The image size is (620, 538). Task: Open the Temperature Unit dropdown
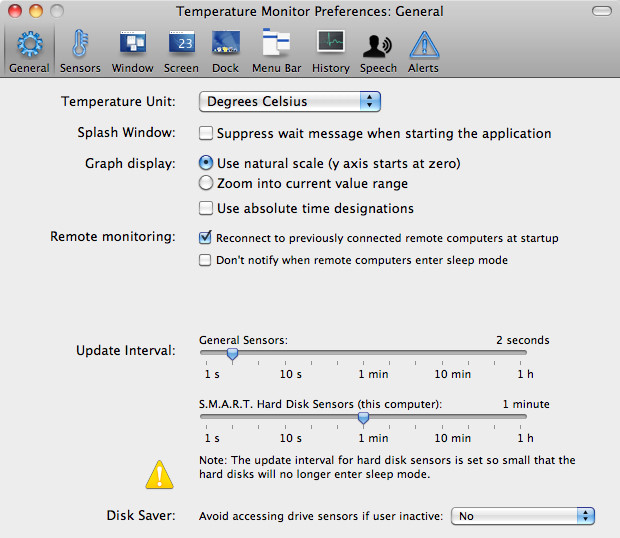(290, 102)
